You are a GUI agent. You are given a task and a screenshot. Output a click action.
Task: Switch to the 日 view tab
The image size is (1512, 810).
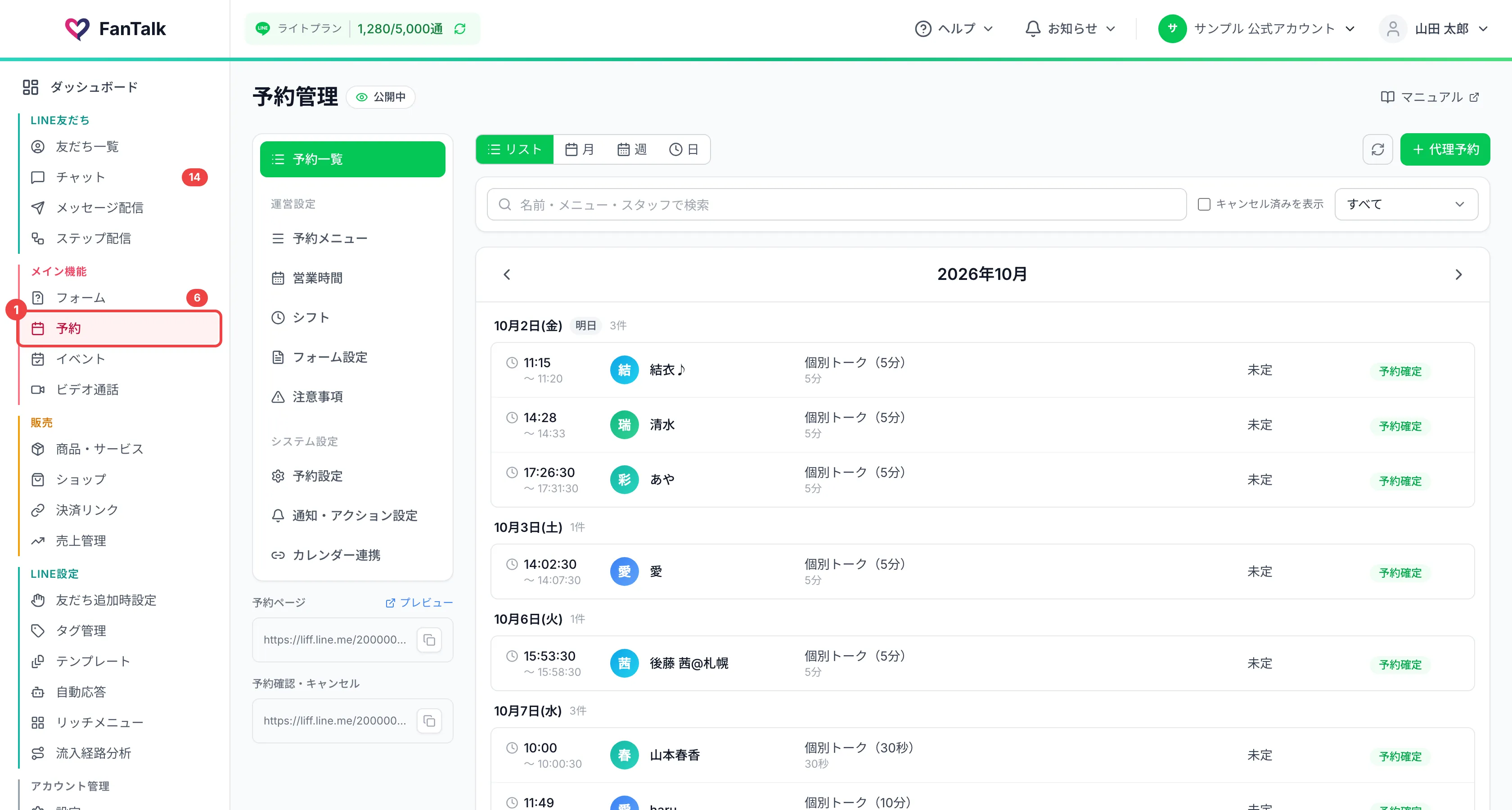tap(684, 150)
